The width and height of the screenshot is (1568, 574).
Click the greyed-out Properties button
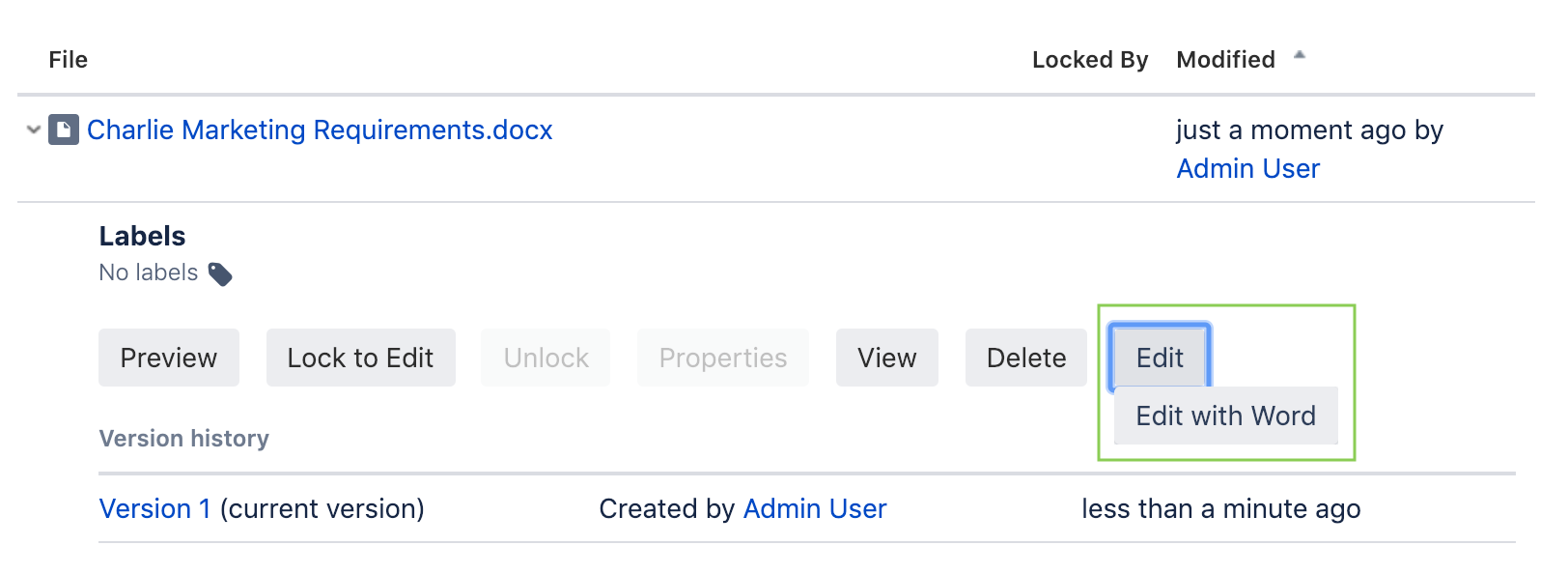tap(722, 358)
